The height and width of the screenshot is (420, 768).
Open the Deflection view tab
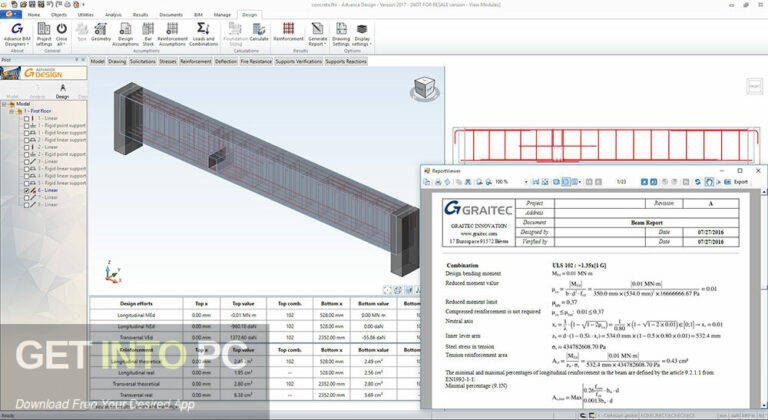pyautogui.click(x=226, y=62)
